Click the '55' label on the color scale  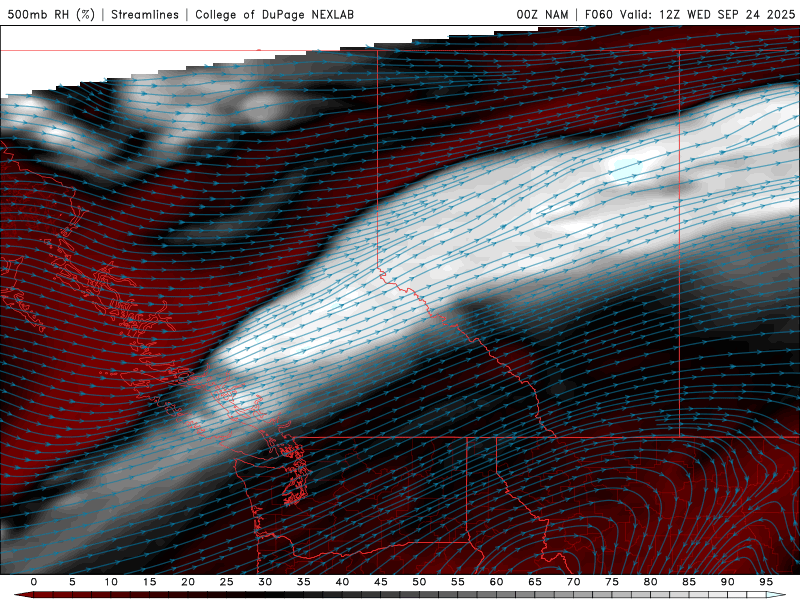click(x=458, y=582)
